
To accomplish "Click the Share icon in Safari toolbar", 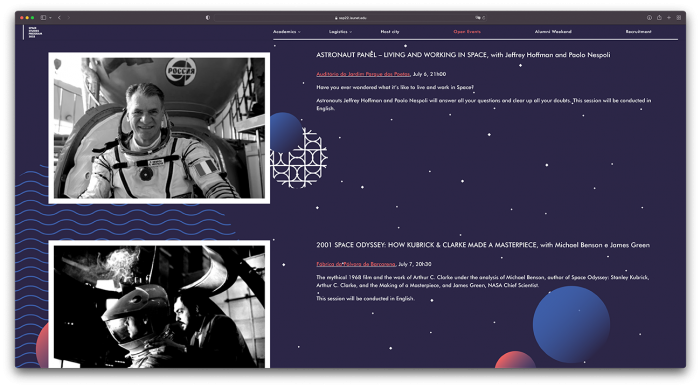I will point(659,17).
